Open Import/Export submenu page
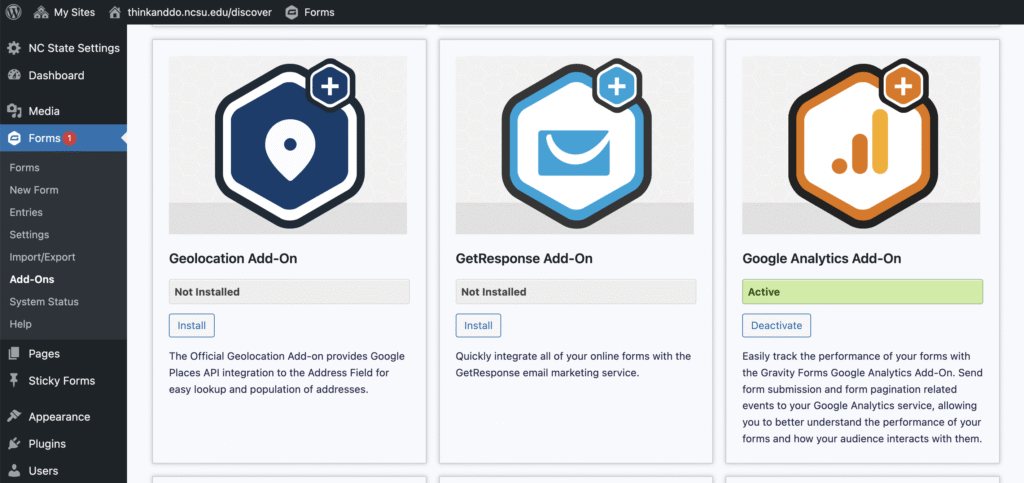The width and height of the screenshot is (1024, 483). coord(42,257)
